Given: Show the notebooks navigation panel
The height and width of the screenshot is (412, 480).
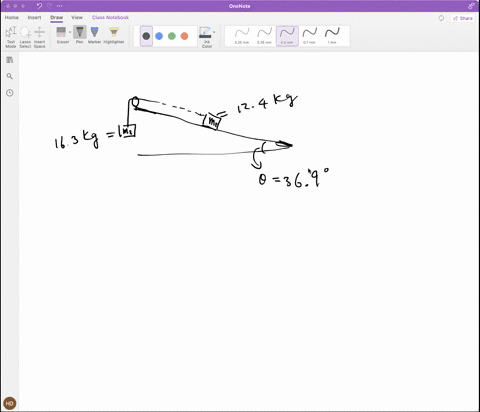Looking at the screenshot, I should (x=10, y=60).
